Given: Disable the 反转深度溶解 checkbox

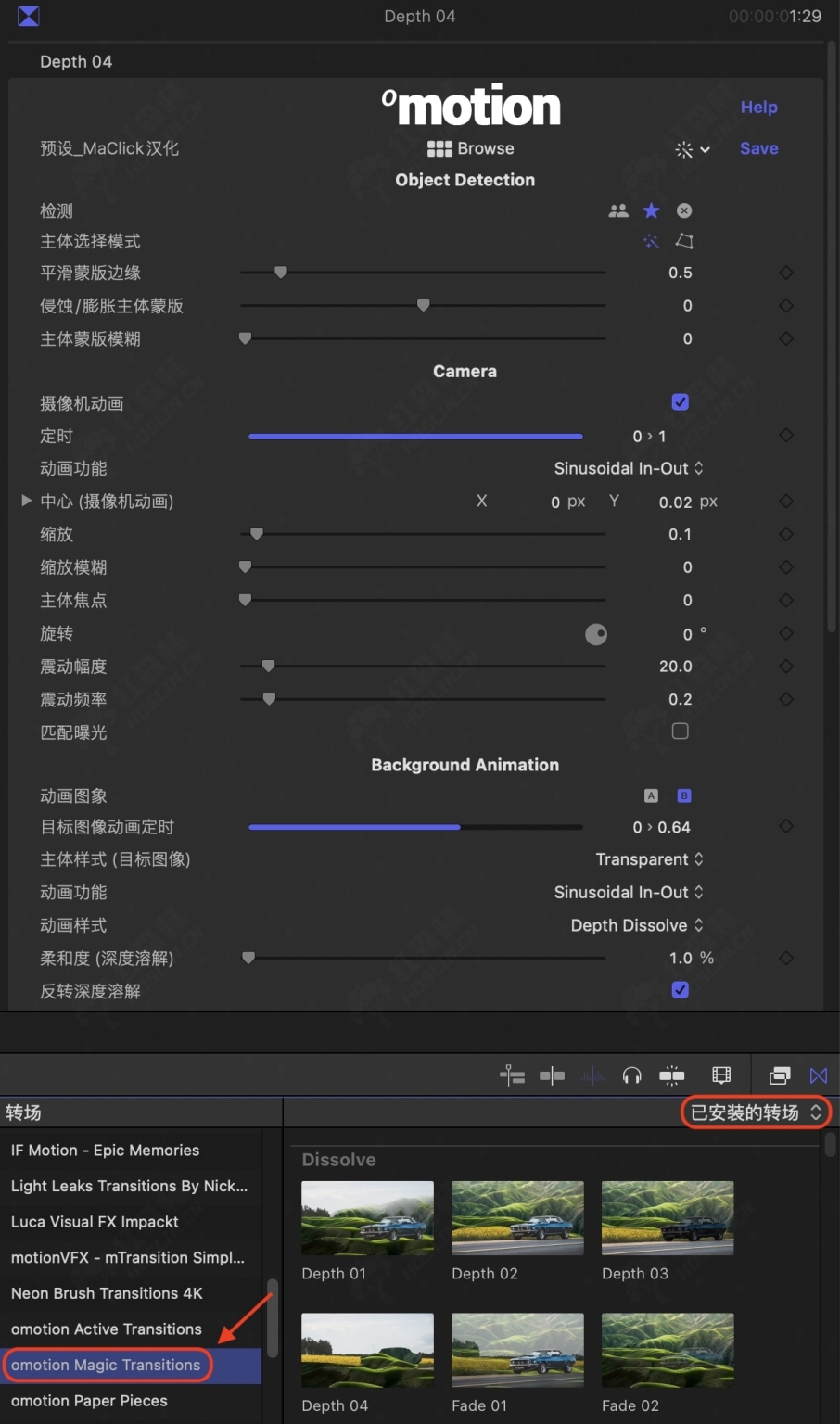Looking at the screenshot, I should (680, 989).
